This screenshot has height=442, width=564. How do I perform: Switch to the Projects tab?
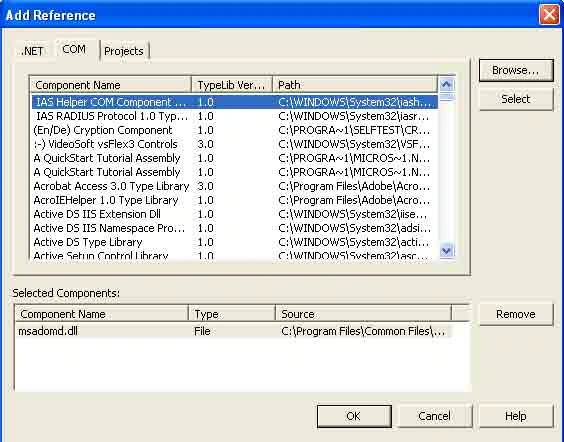point(124,51)
